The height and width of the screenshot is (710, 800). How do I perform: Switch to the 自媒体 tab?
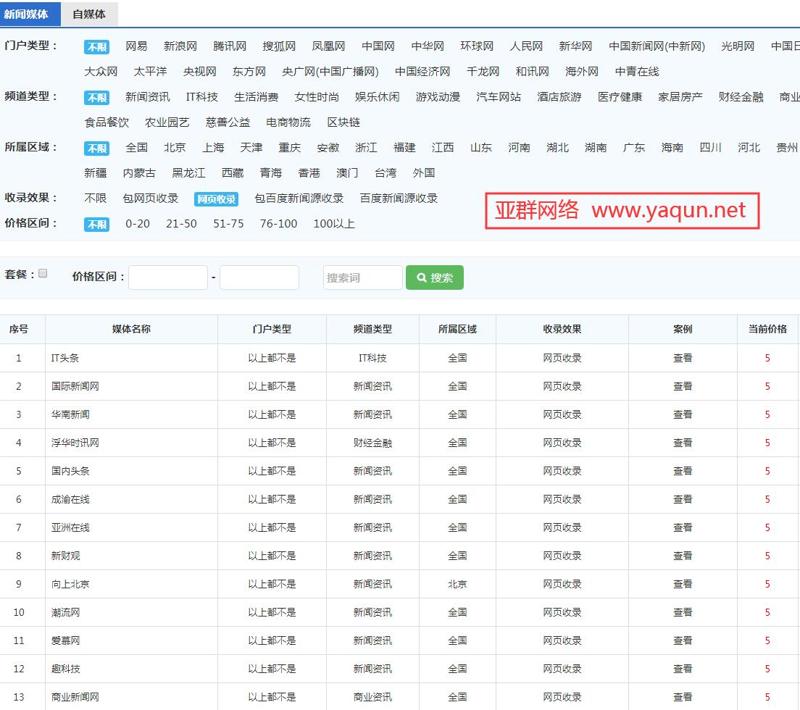(89, 14)
